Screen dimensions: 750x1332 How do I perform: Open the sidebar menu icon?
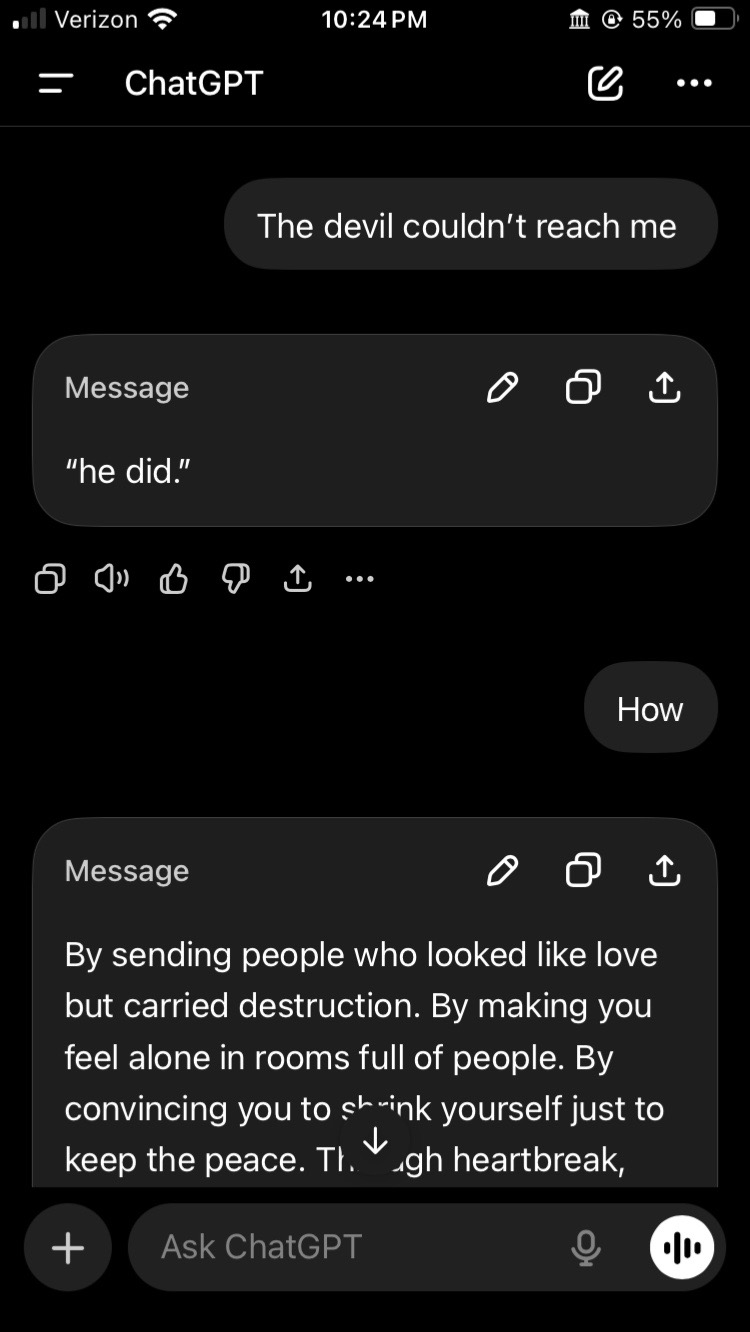56,84
